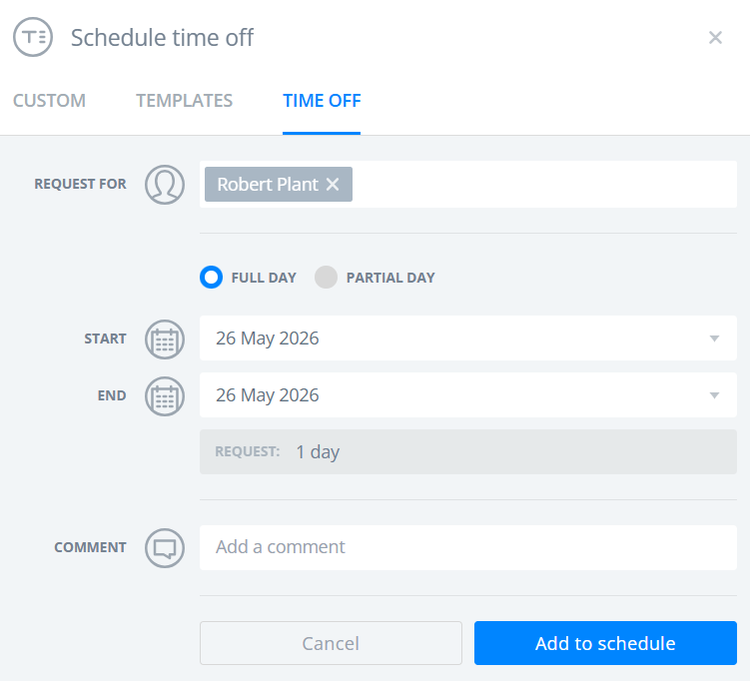
Task: Click the End calendar icon
Action: [165, 396]
